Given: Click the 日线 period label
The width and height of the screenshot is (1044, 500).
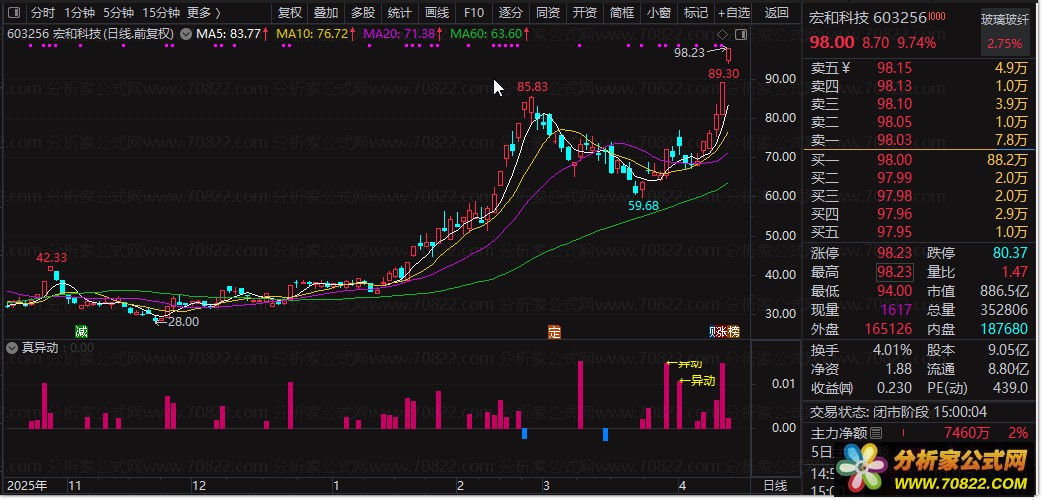Looking at the screenshot, I should 774,487.
